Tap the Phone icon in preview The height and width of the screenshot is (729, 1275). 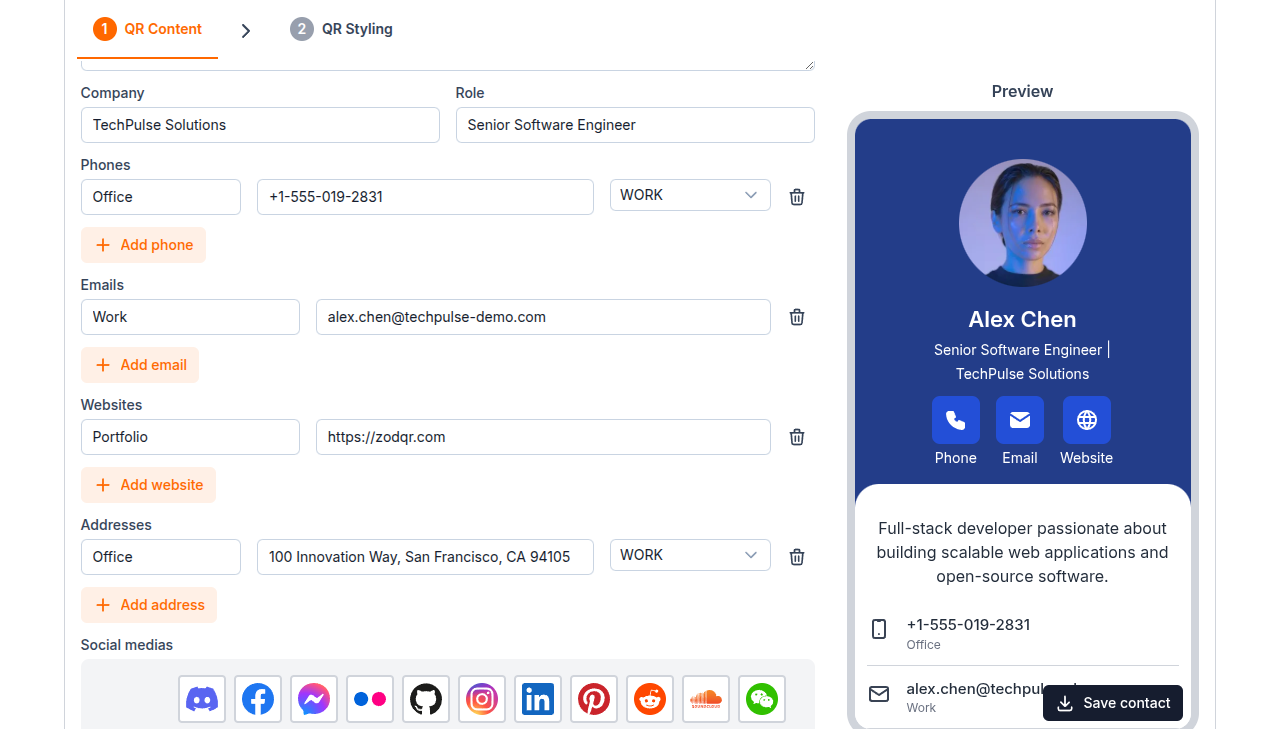[x=956, y=420]
